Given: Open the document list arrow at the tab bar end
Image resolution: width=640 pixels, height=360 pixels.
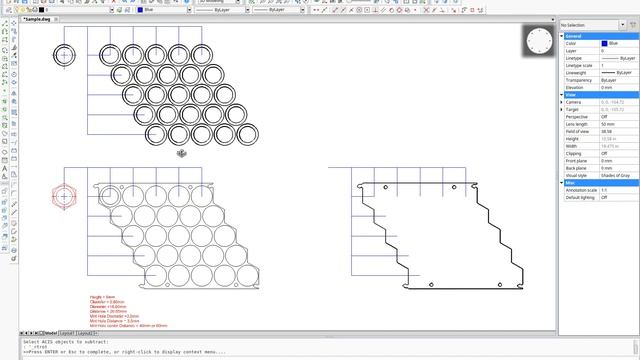Looking at the screenshot, I should click(x=553, y=19).
